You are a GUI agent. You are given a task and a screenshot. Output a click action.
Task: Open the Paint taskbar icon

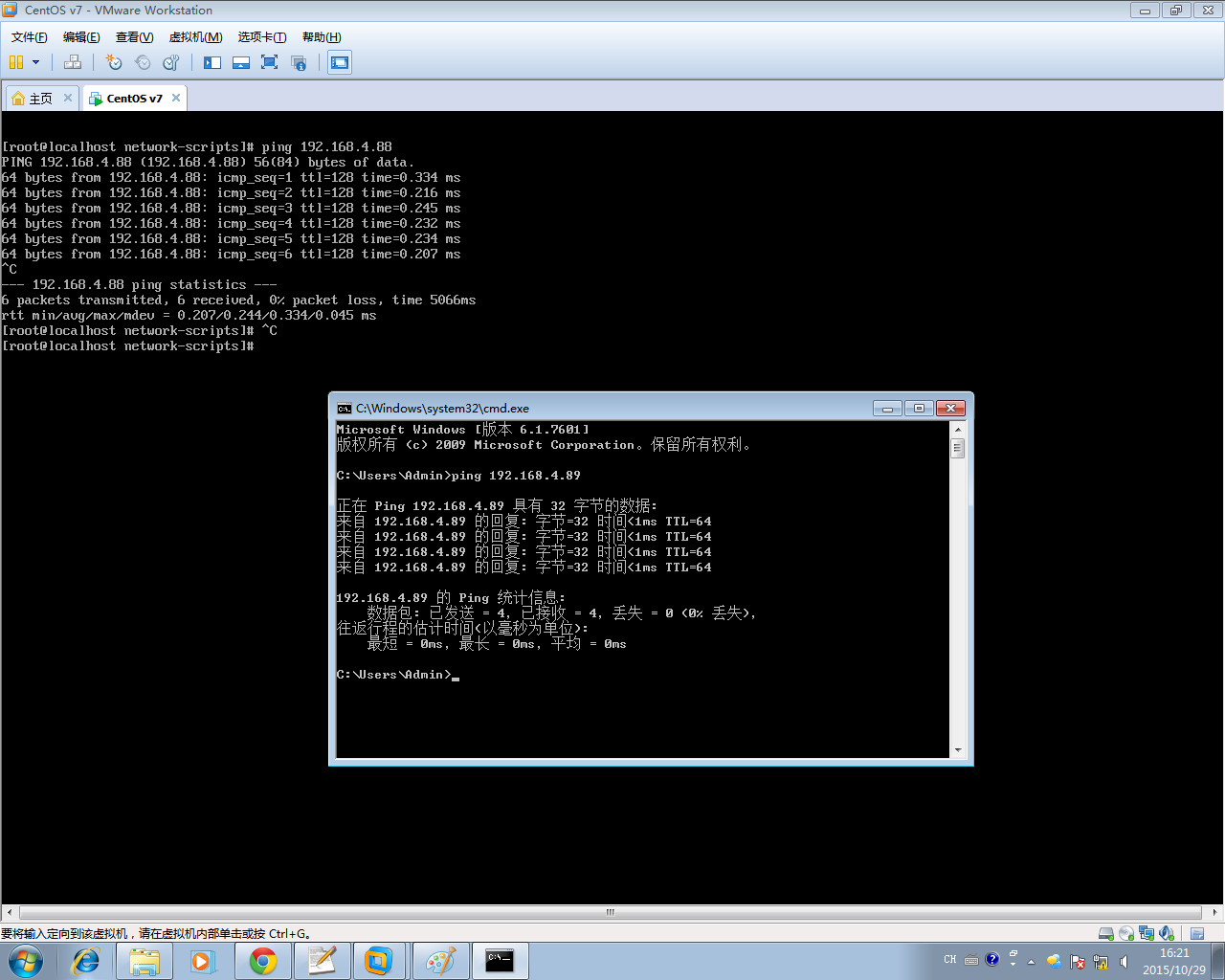click(440, 961)
